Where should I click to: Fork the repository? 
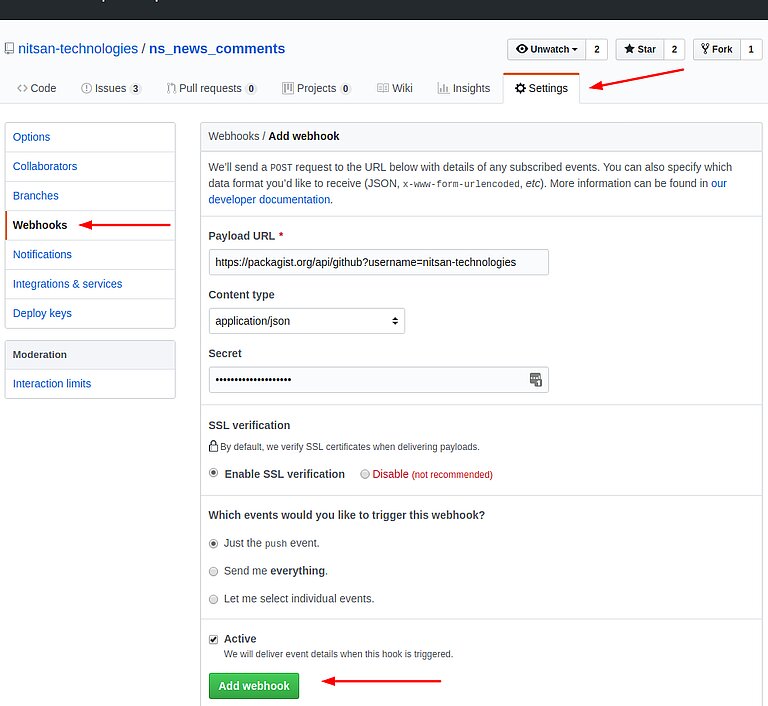717,49
